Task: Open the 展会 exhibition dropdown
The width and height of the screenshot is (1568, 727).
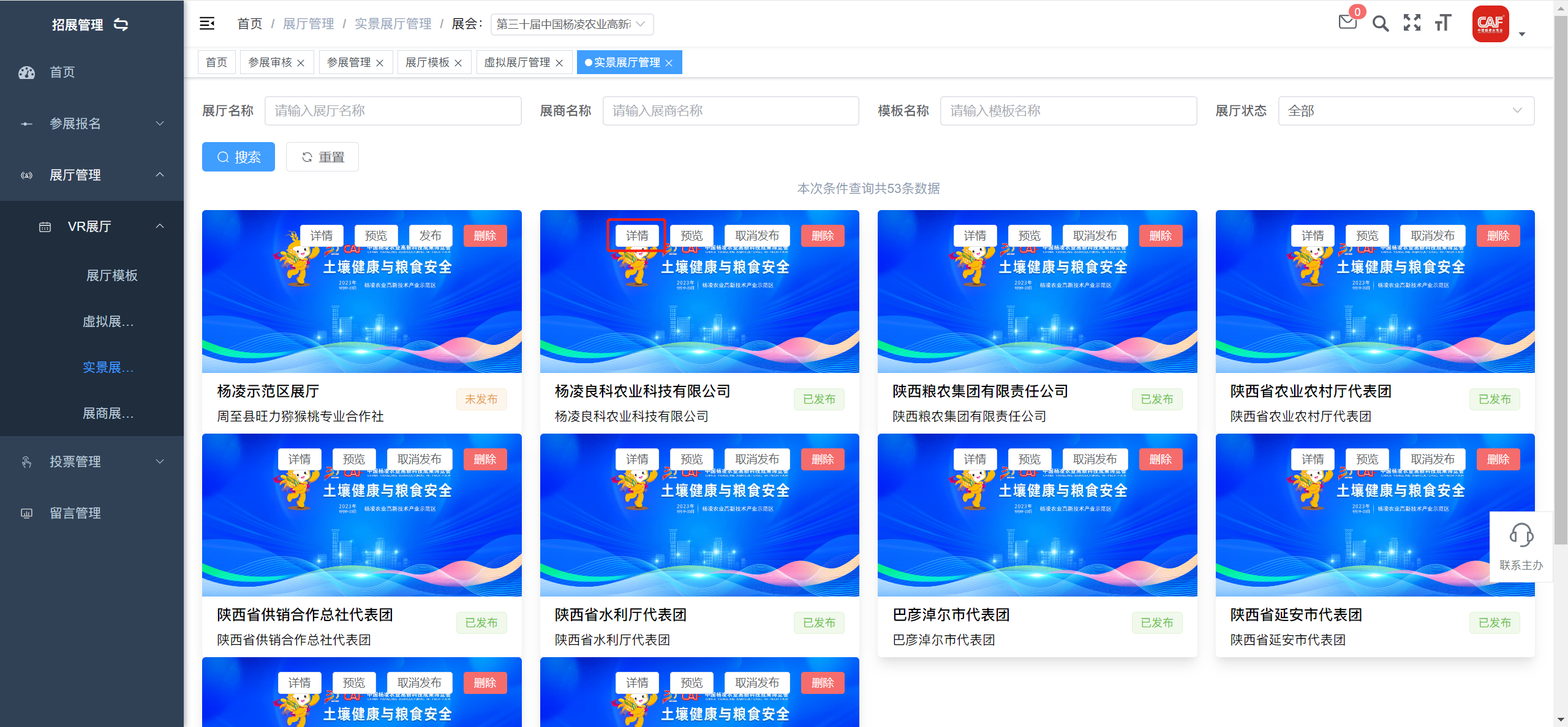Action: tap(572, 24)
